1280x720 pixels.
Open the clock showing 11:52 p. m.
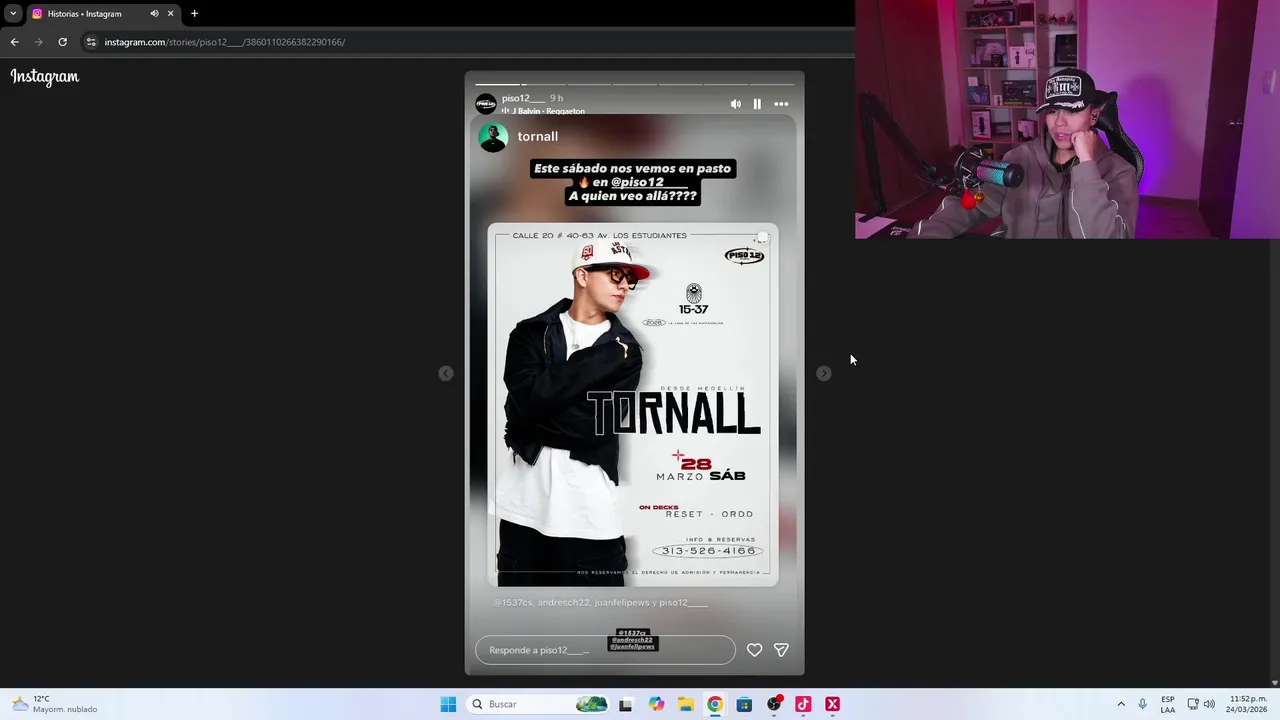(1248, 704)
